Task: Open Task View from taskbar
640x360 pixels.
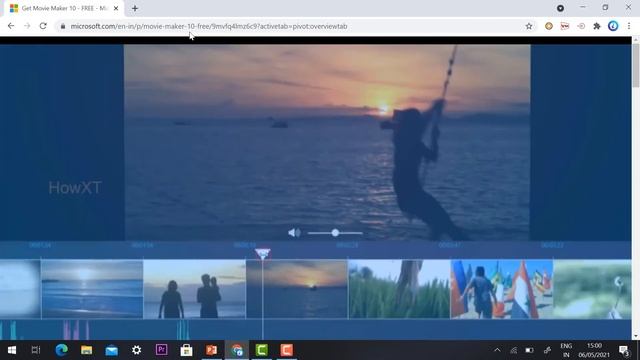Action: (x=36, y=350)
